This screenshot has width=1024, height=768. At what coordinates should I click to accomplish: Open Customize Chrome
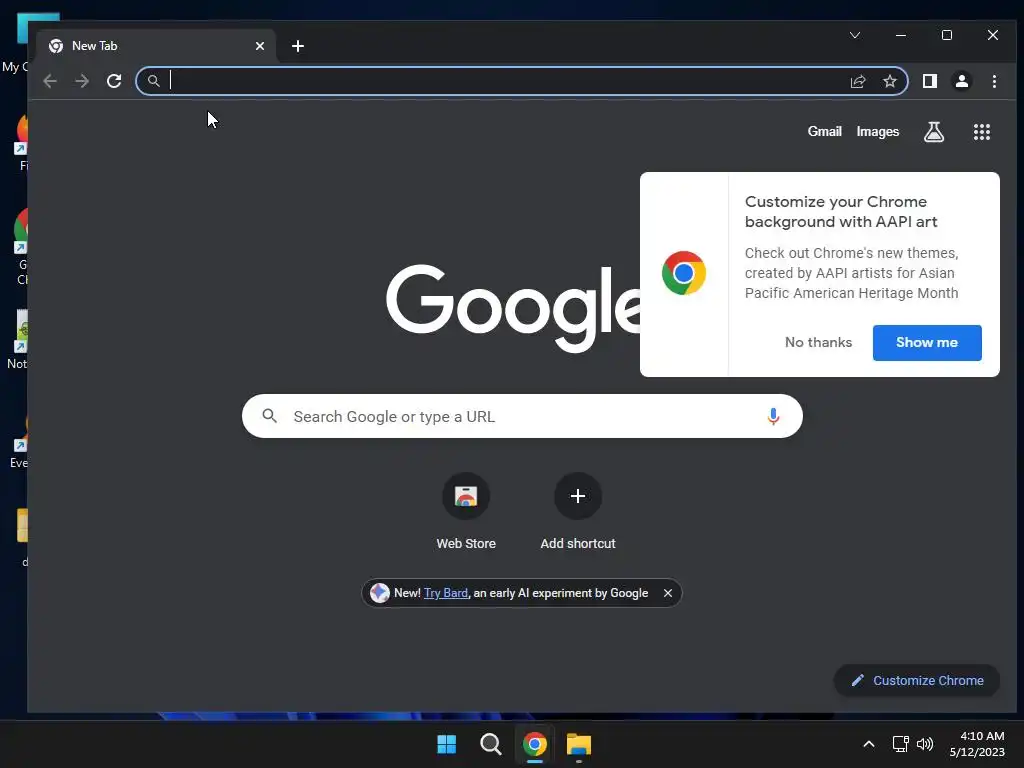pos(917,680)
